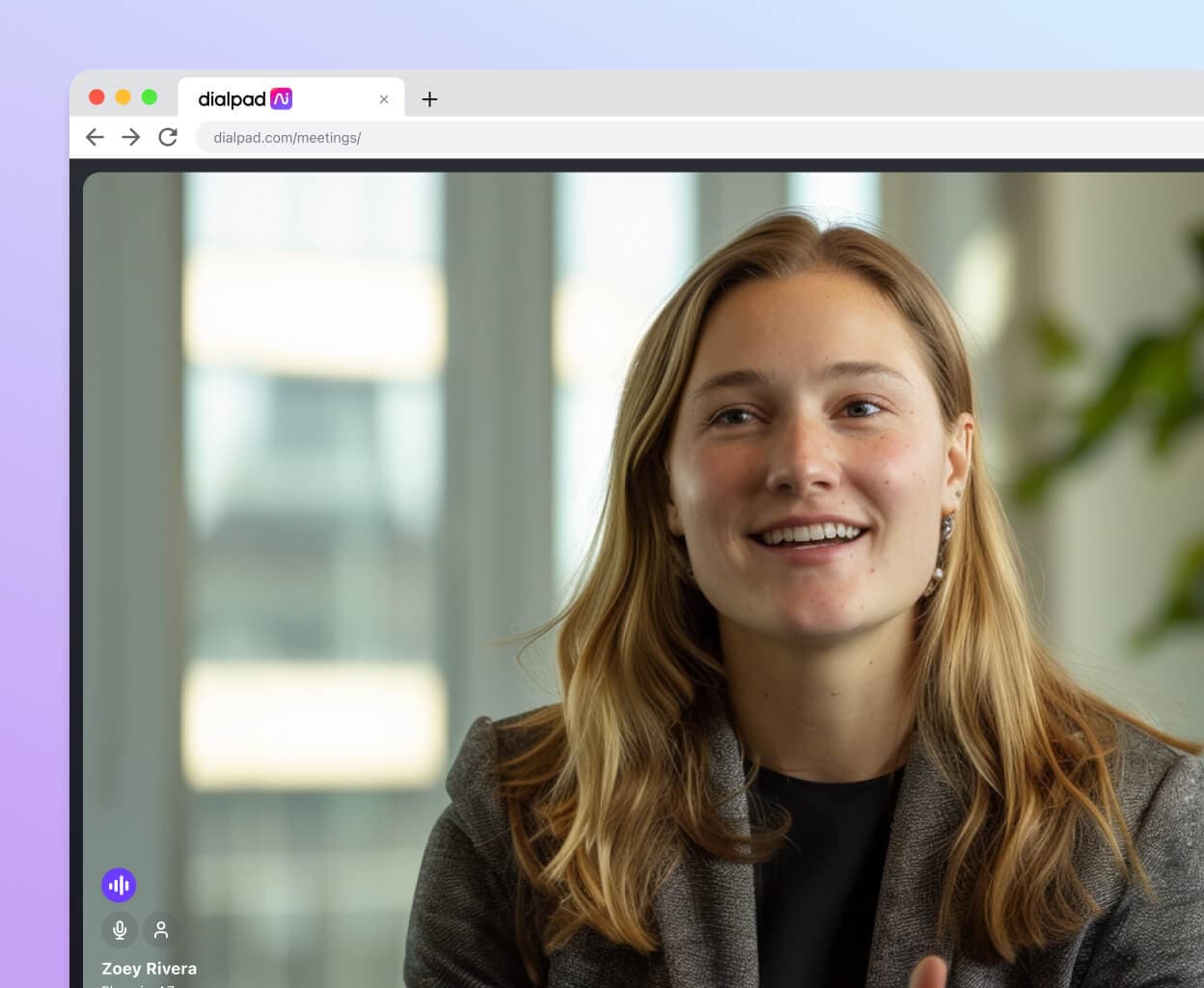Open a new browser tab with the plus

(430, 98)
